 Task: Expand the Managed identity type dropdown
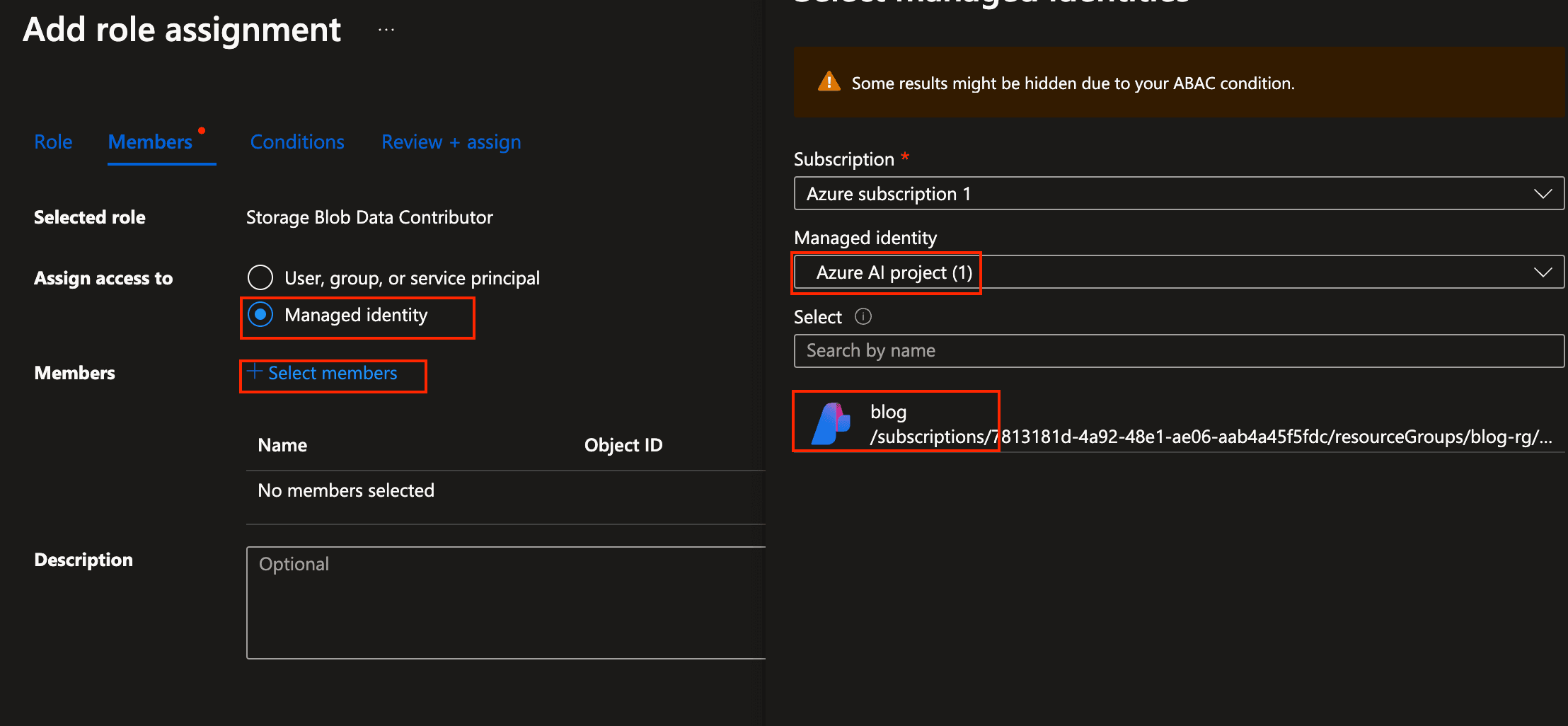(x=1179, y=272)
